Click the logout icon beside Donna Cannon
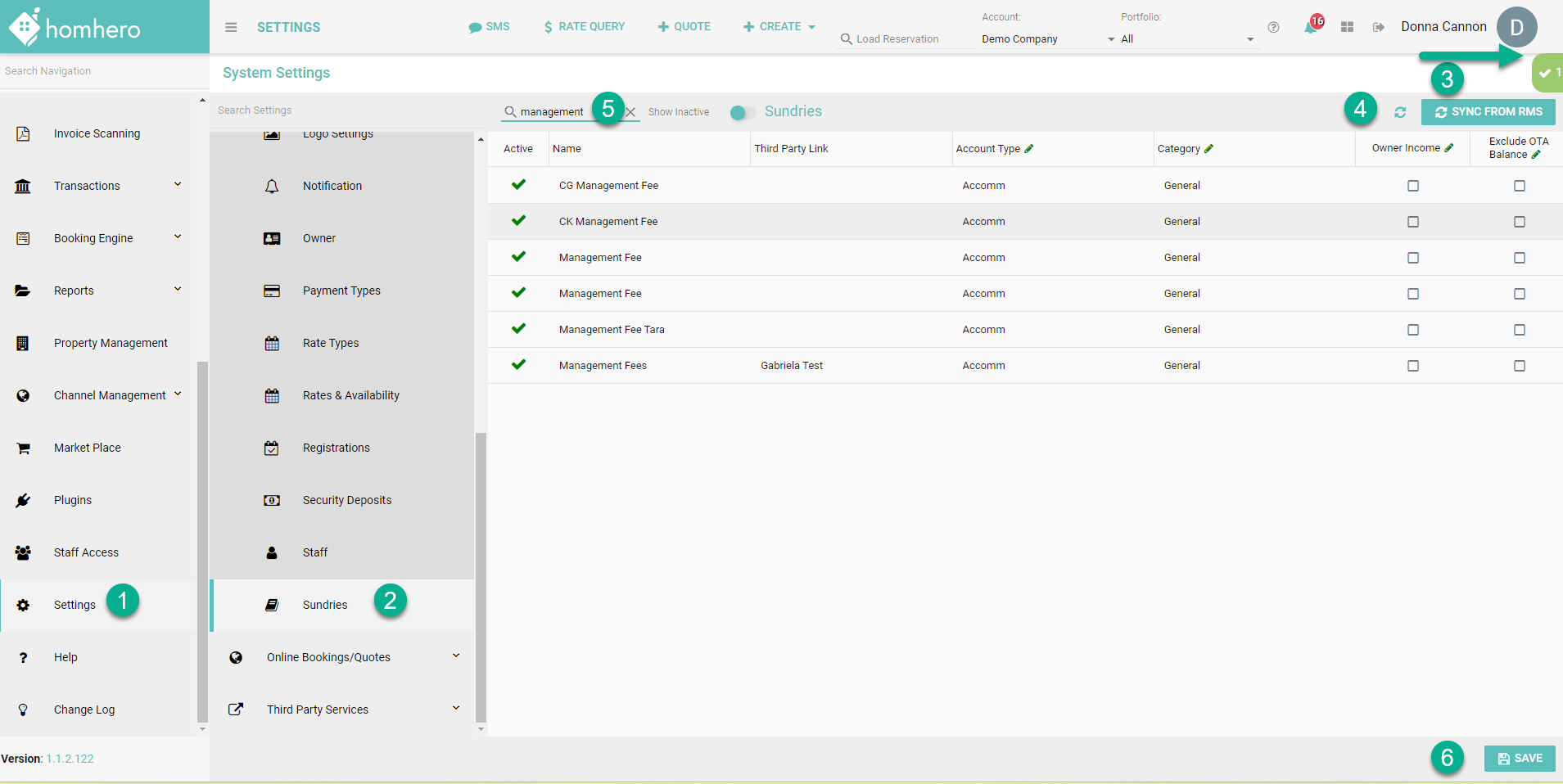This screenshot has width=1563, height=784. (1379, 27)
